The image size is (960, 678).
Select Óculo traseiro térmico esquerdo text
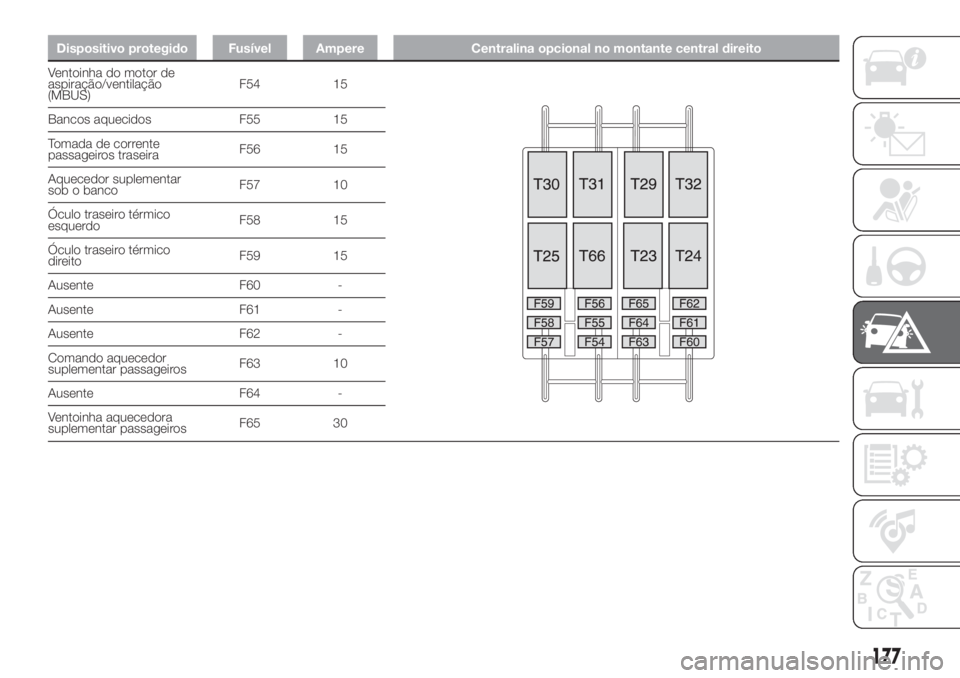[109, 220]
